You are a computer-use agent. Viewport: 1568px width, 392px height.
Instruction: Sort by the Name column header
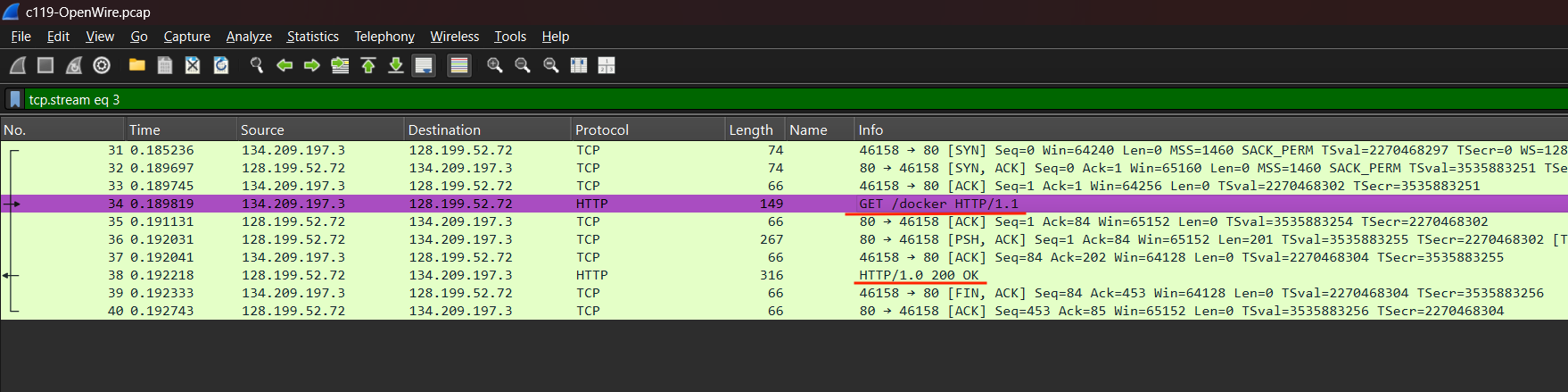click(x=819, y=129)
